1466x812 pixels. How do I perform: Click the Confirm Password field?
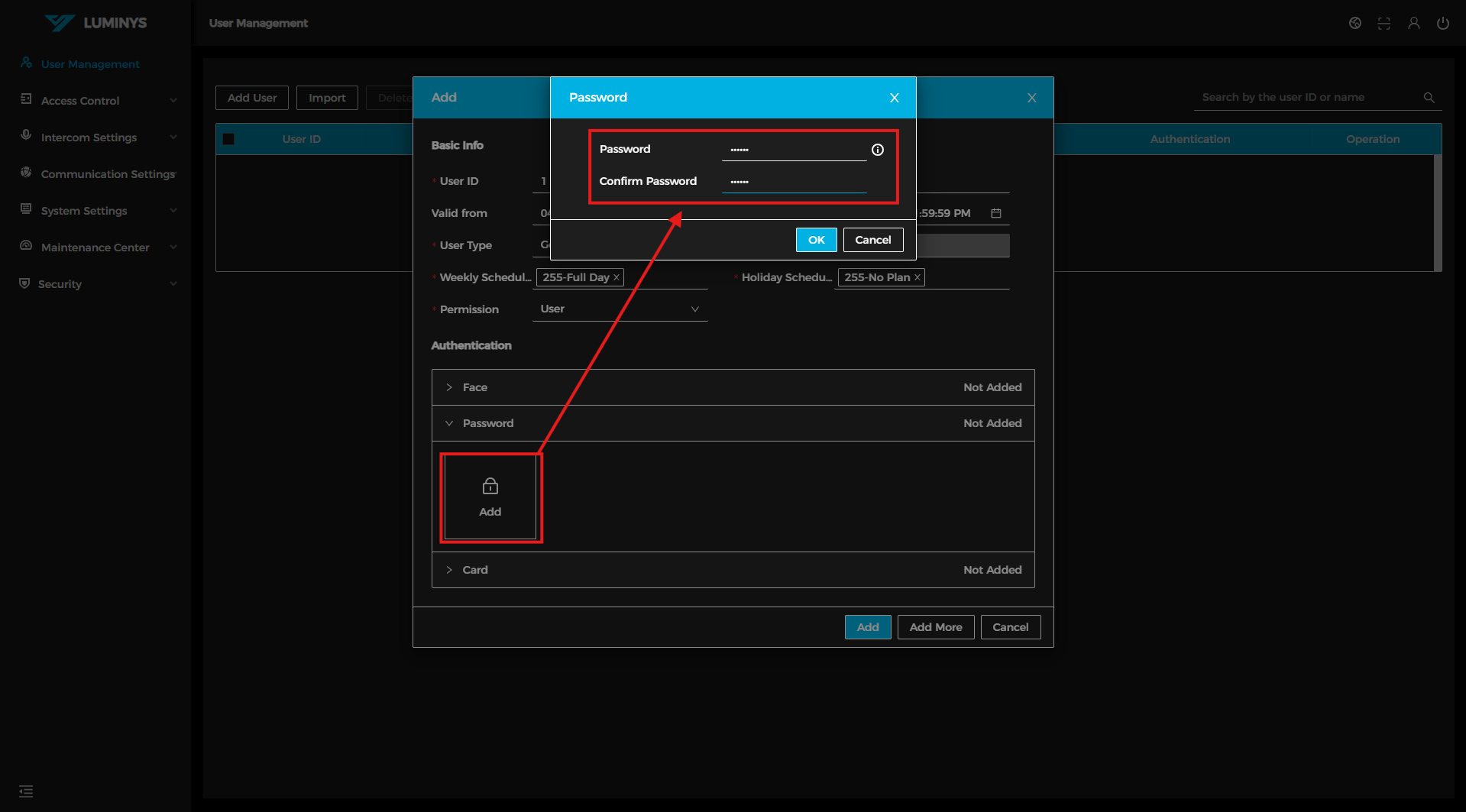point(794,182)
